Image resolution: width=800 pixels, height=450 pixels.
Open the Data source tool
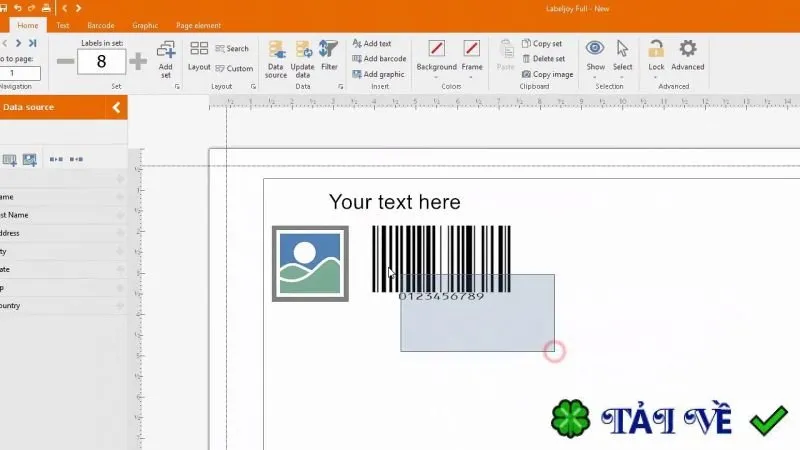(x=276, y=60)
